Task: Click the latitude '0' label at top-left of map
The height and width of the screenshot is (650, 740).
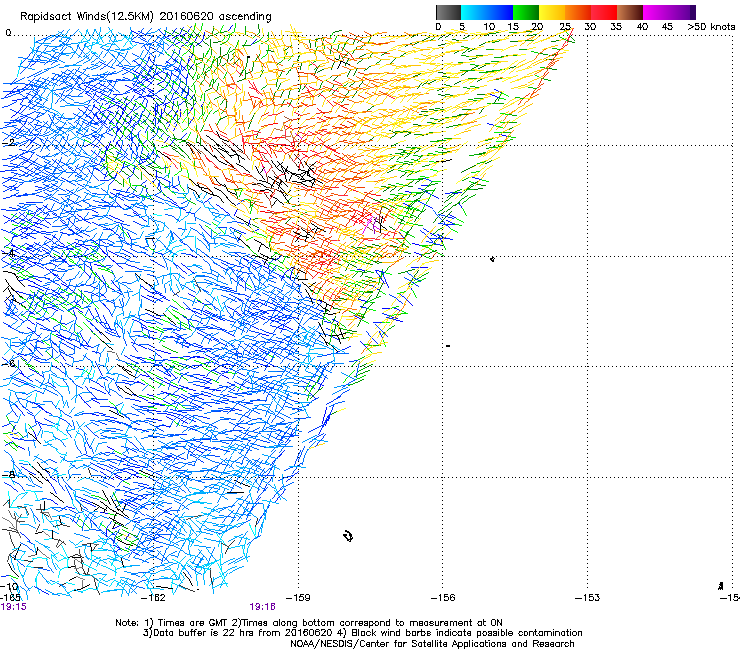Action: (x=8, y=33)
